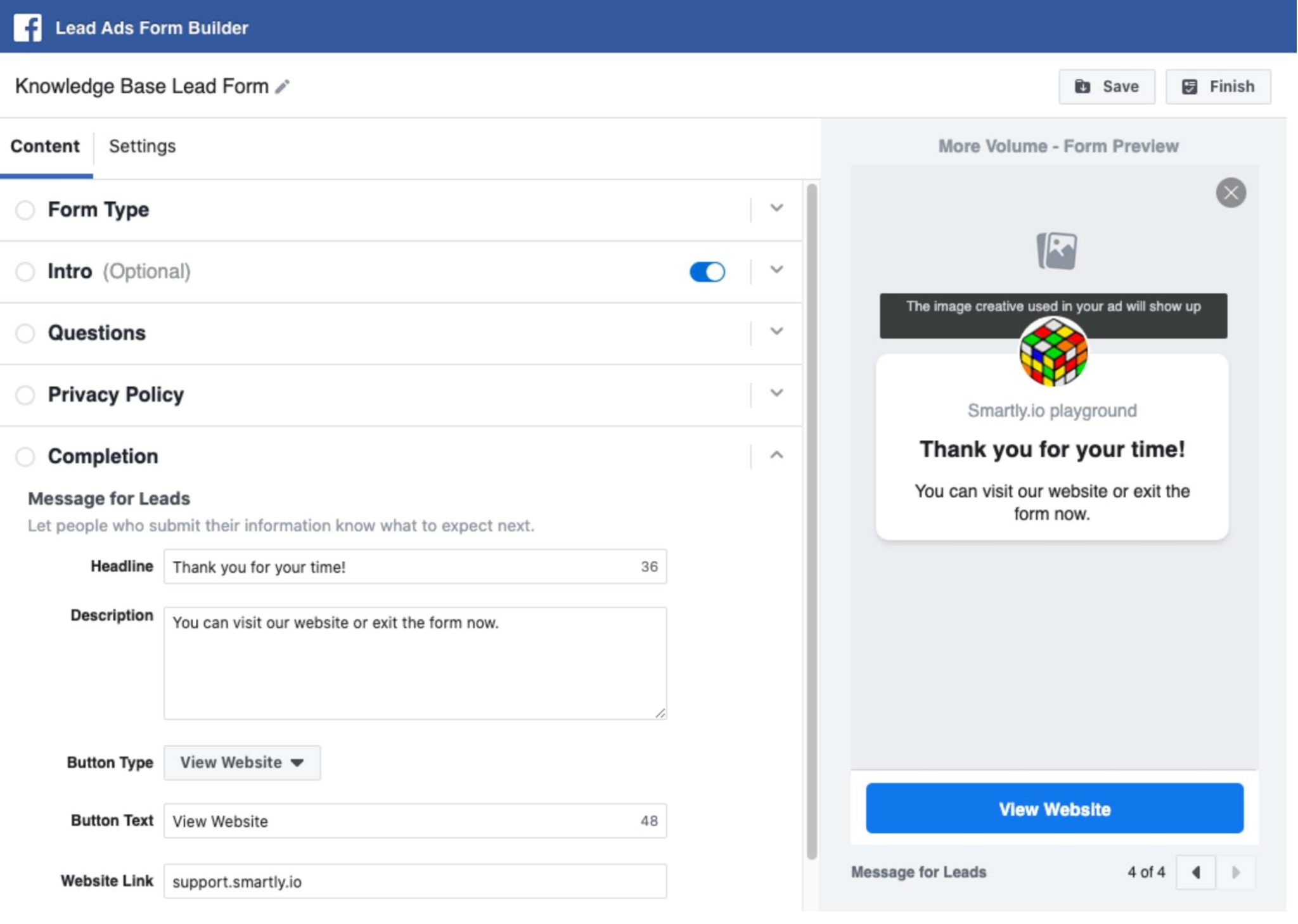Click the Facebook logo in the header
The width and height of the screenshot is (1298, 924).
pos(27,27)
